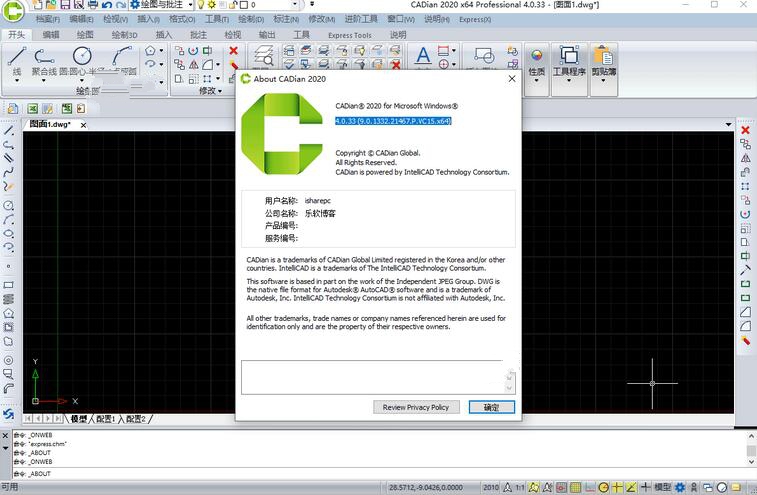Click the CADian application logo button
This screenshot has height=495, width=757.
pos(13,11)
